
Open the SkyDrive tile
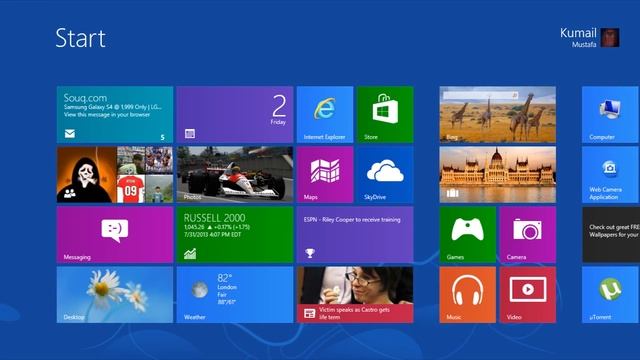point(385,175)
